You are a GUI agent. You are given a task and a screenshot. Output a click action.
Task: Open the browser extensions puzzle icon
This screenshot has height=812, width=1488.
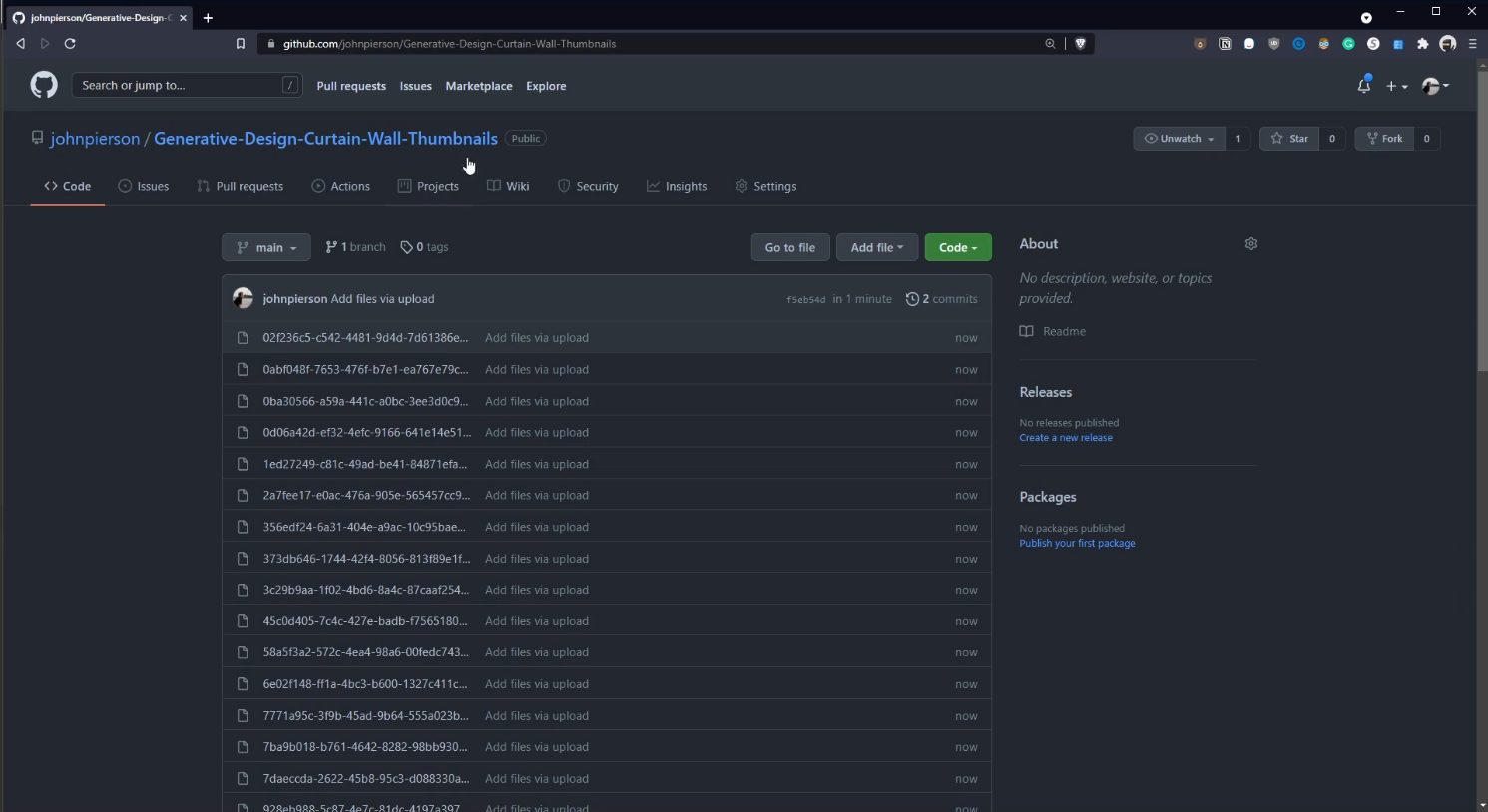click(x=1422, y=44)
